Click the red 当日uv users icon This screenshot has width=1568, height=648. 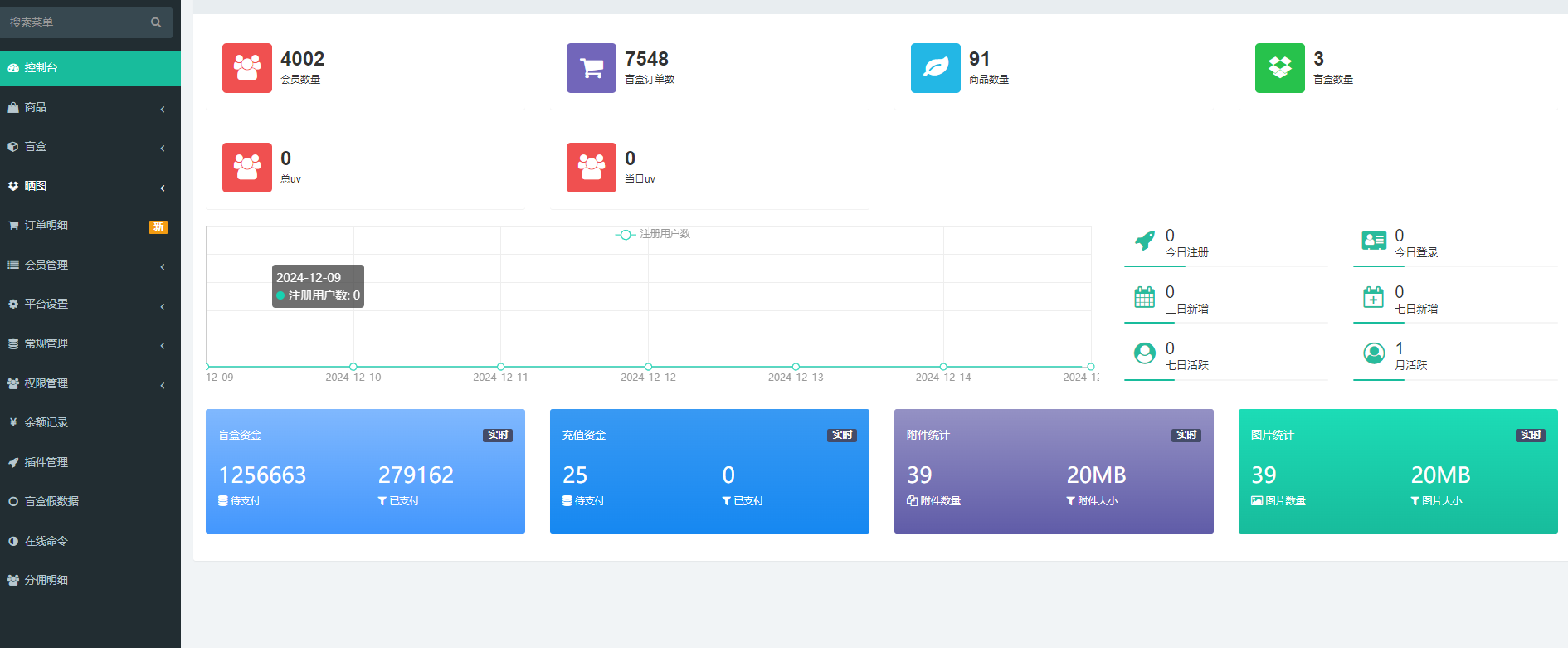pos(592,168)
